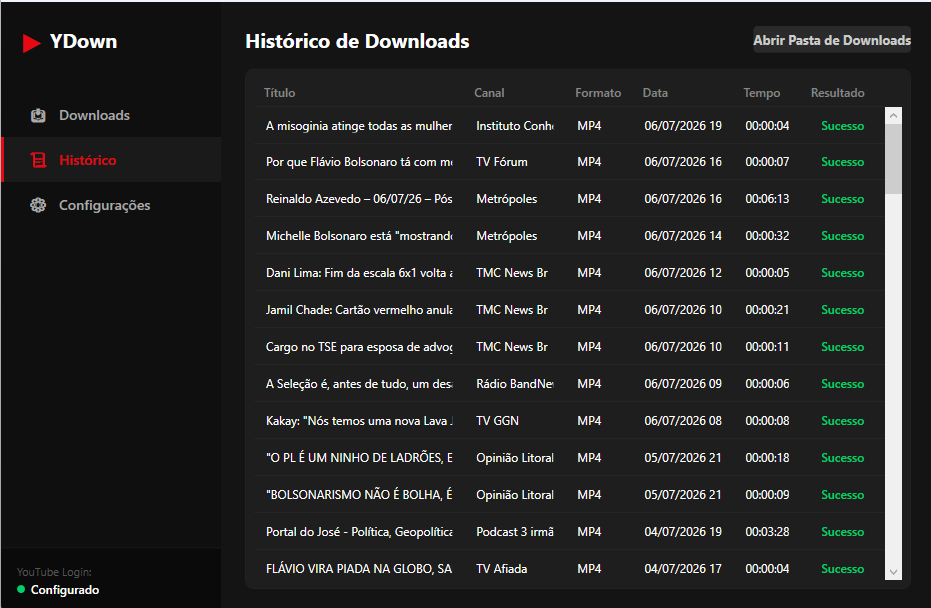Select the row 'Kakay: Nós temos uma nova Lava'
Viewport: 931px width, 608px height.
pyautogui.click(x=569, y=420)
